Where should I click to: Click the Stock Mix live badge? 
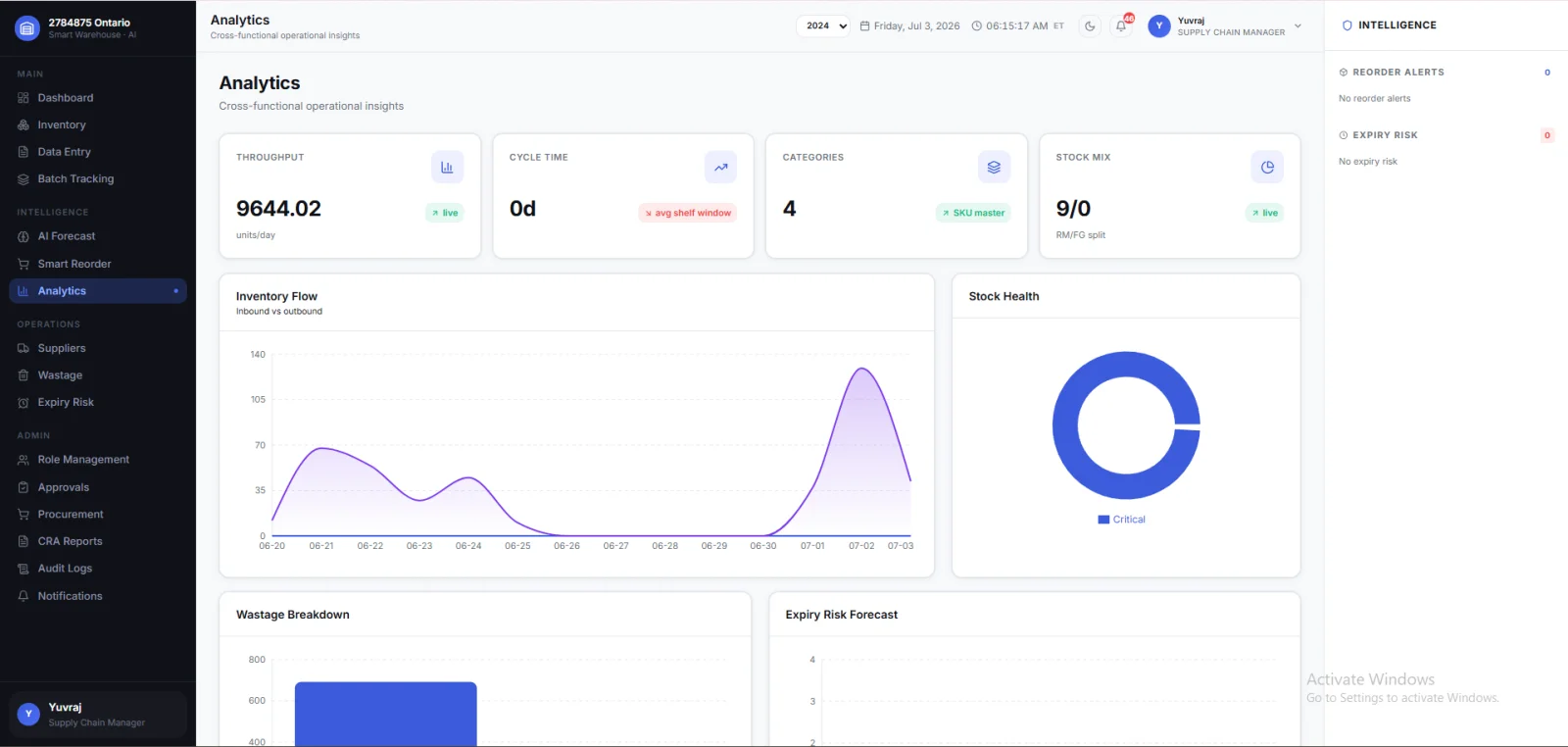pos(1265,213)
